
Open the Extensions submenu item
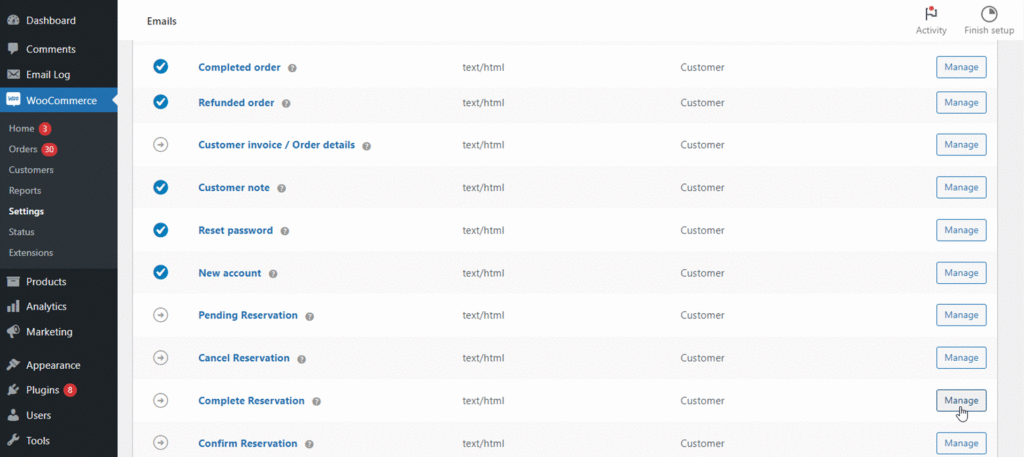[x=31, y=253]
